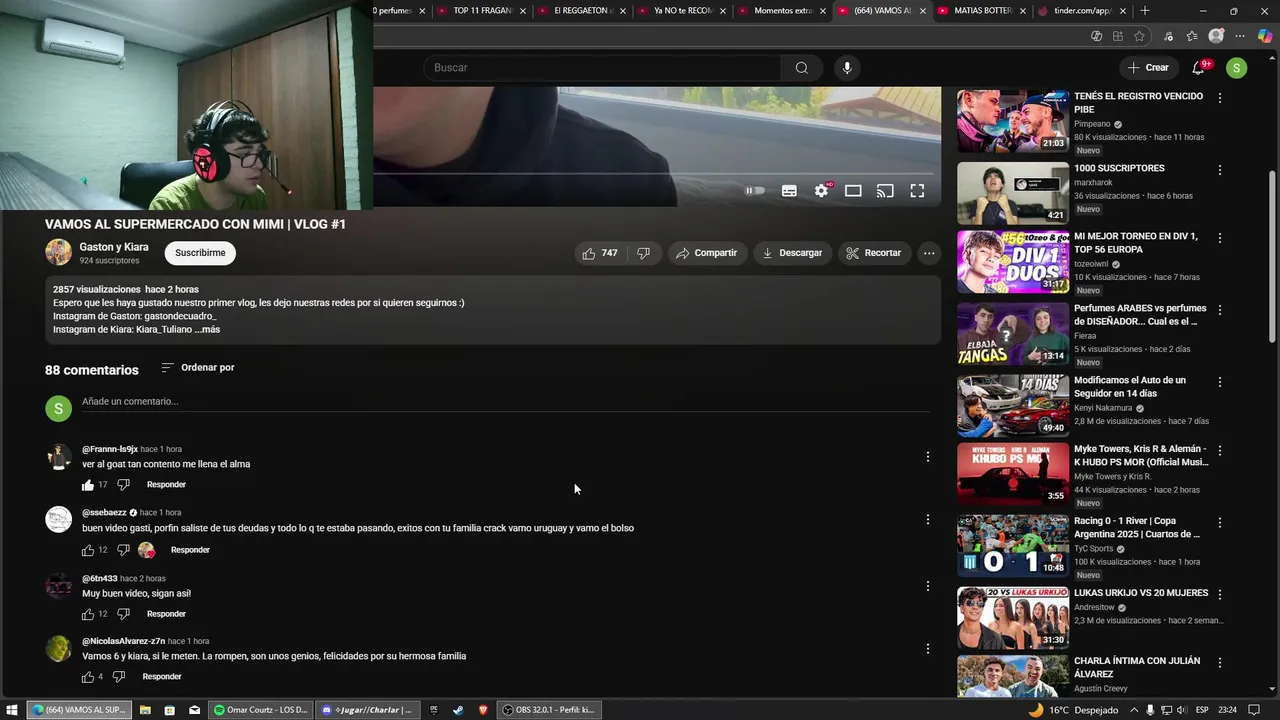1280x720 pixels.
Task: Click the Añade un comentario field
Action: [505, 401]
